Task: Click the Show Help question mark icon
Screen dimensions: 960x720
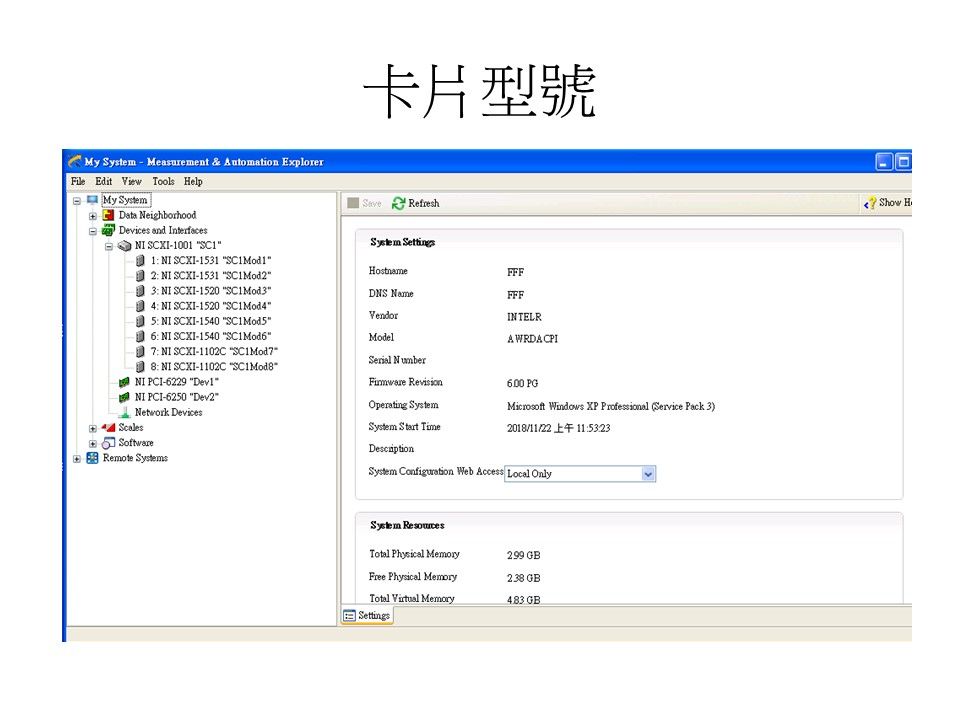Action: [870, 203]
